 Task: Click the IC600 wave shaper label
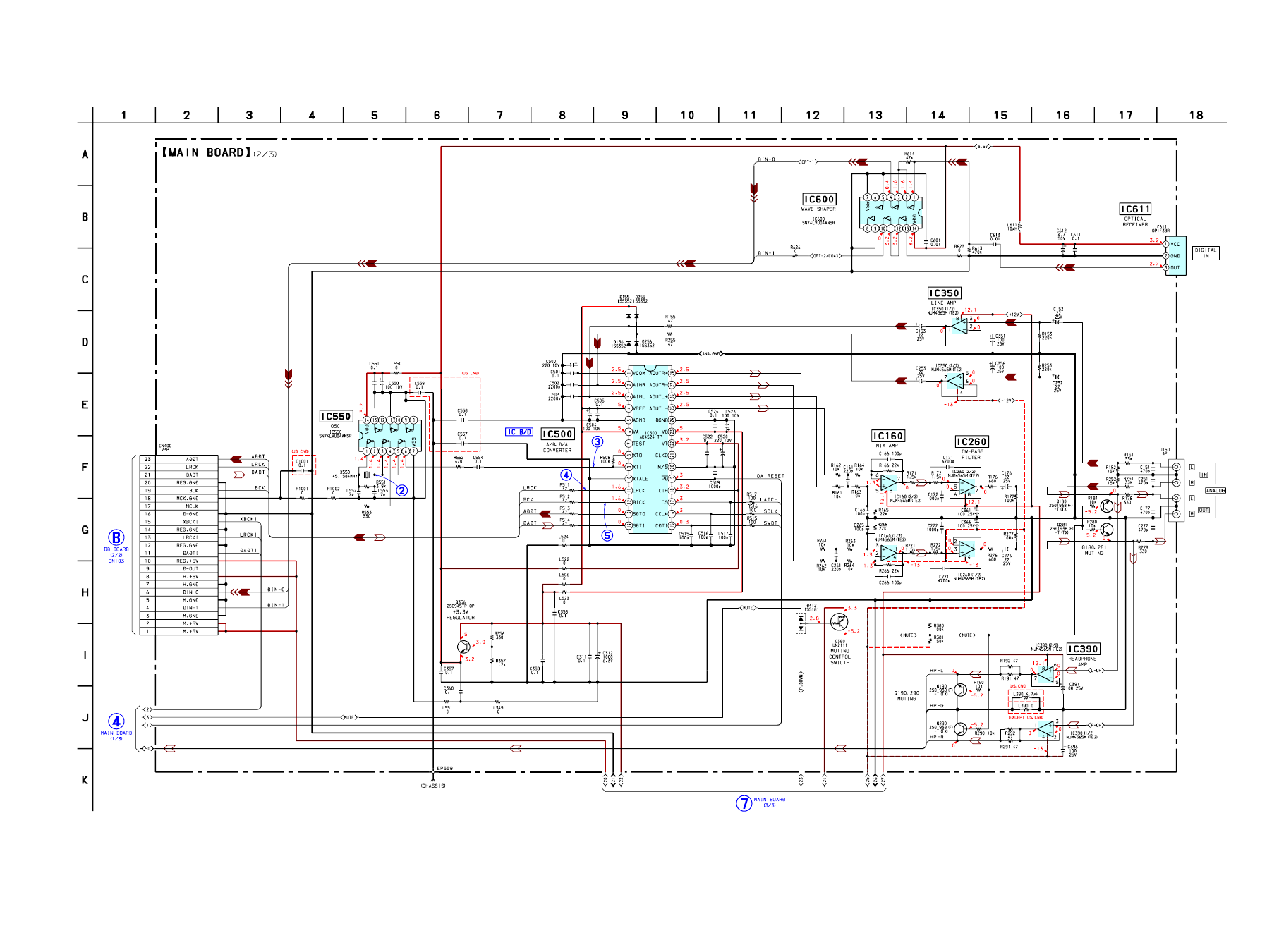pos(819,200)
